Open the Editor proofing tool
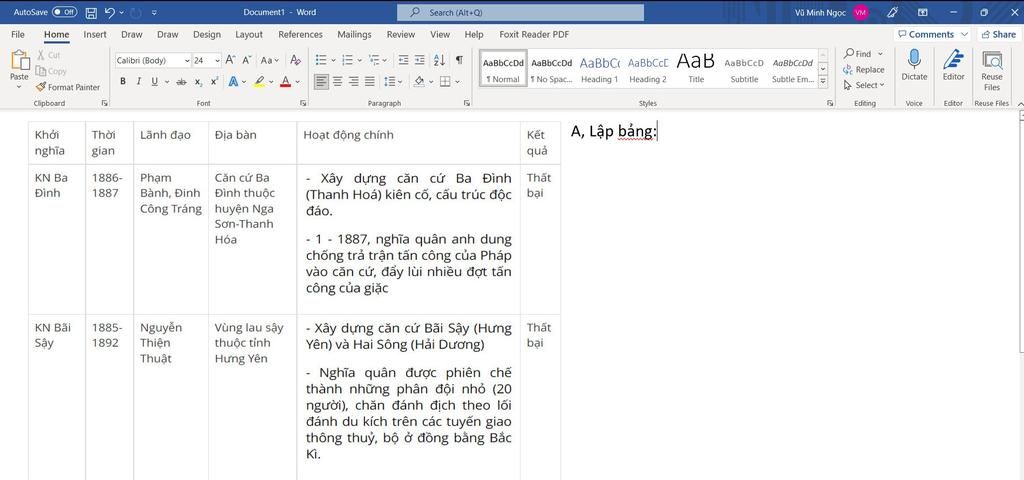 point(953,65)
